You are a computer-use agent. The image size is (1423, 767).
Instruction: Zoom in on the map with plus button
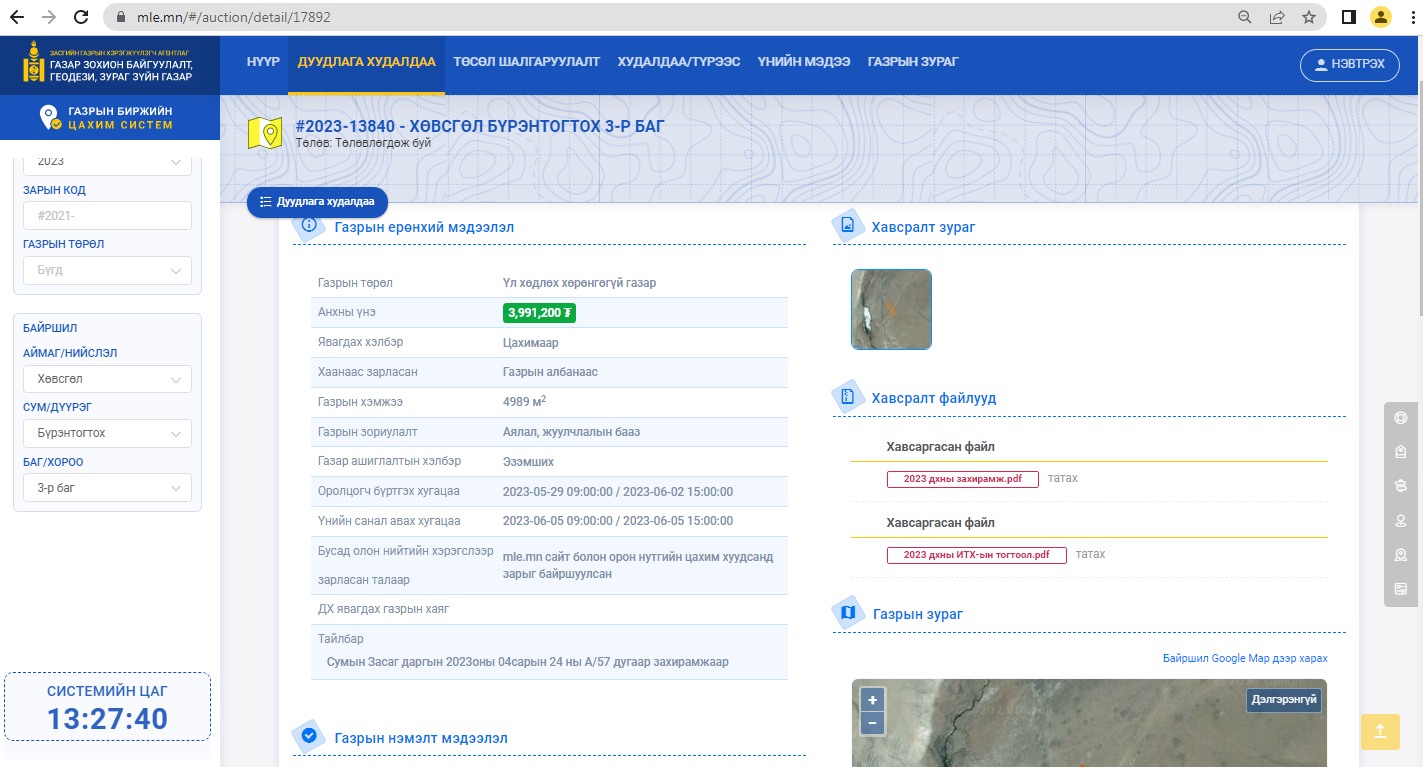click(x=872, y=701)
